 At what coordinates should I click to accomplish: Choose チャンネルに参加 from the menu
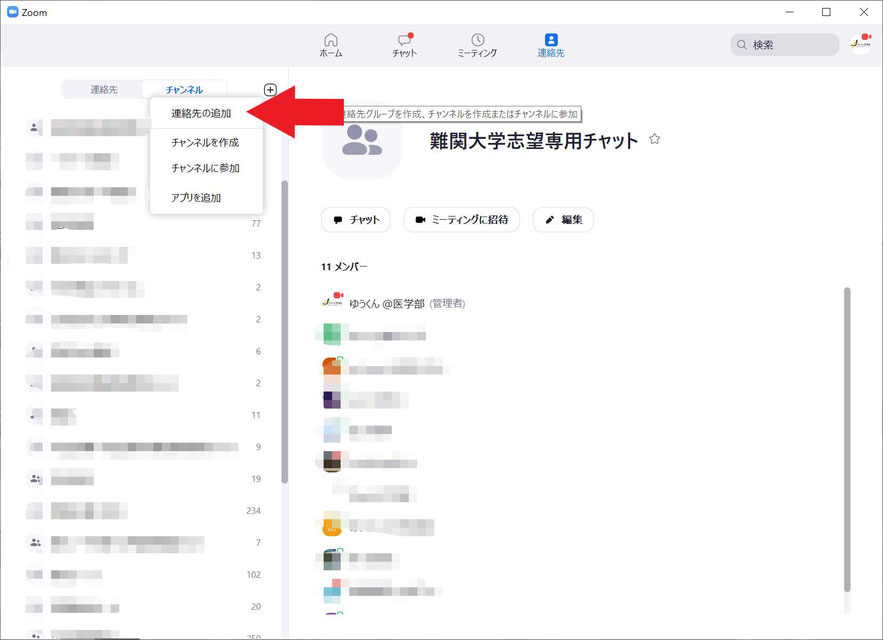[x=205, y=168]
